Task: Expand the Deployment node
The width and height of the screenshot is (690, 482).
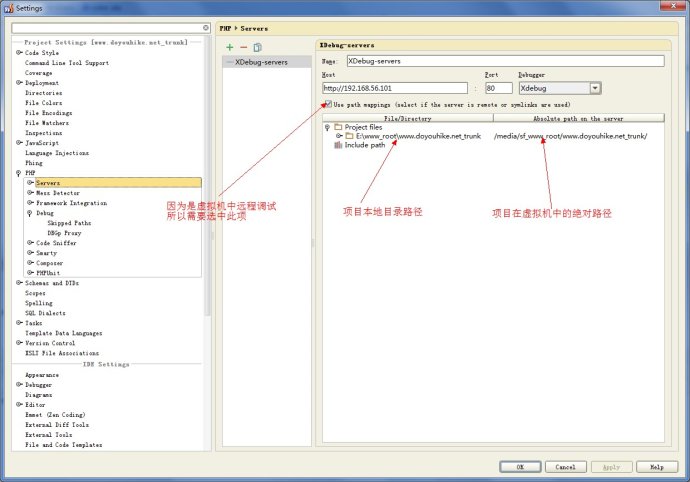Action: (19, 82)
